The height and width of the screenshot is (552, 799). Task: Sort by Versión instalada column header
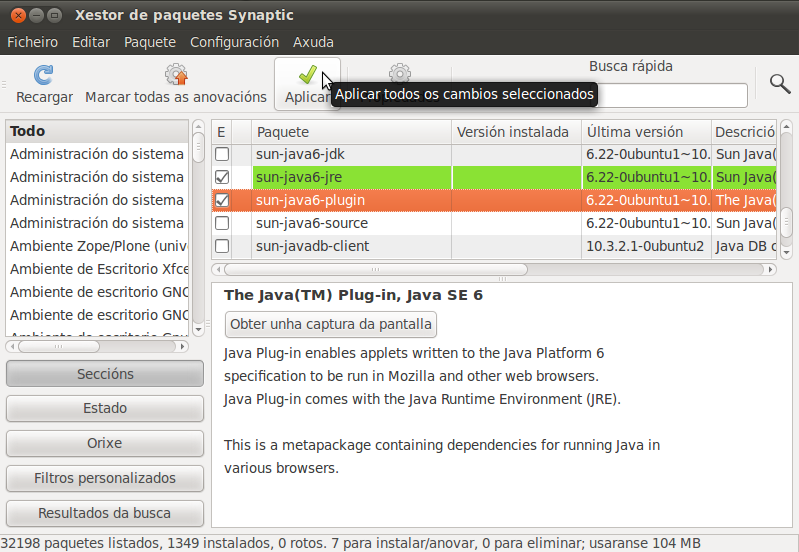[x=517, y=132]
